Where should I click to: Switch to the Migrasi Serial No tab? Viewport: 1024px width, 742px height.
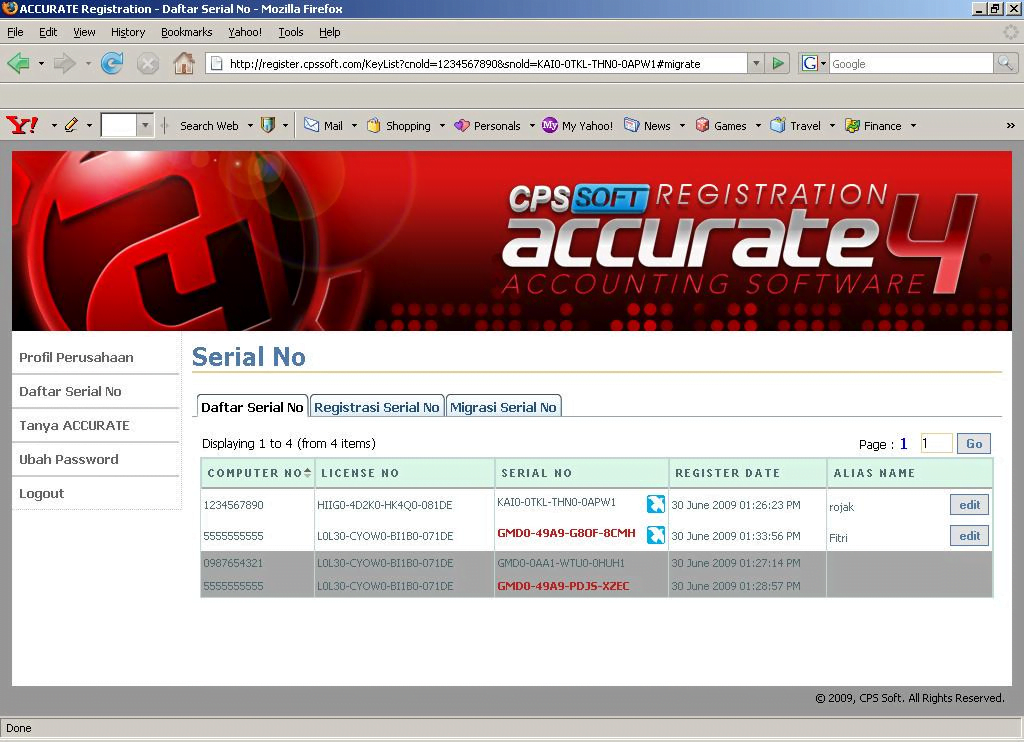503,407
